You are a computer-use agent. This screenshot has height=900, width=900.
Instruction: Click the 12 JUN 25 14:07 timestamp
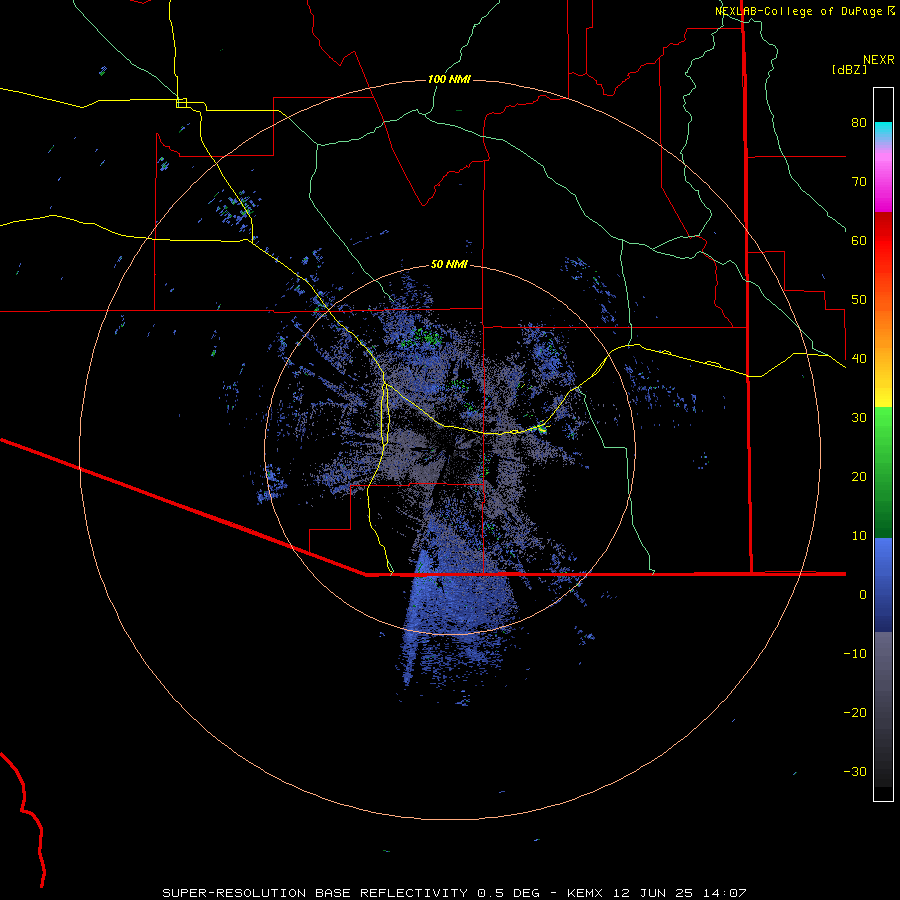(x=680, y=893)
